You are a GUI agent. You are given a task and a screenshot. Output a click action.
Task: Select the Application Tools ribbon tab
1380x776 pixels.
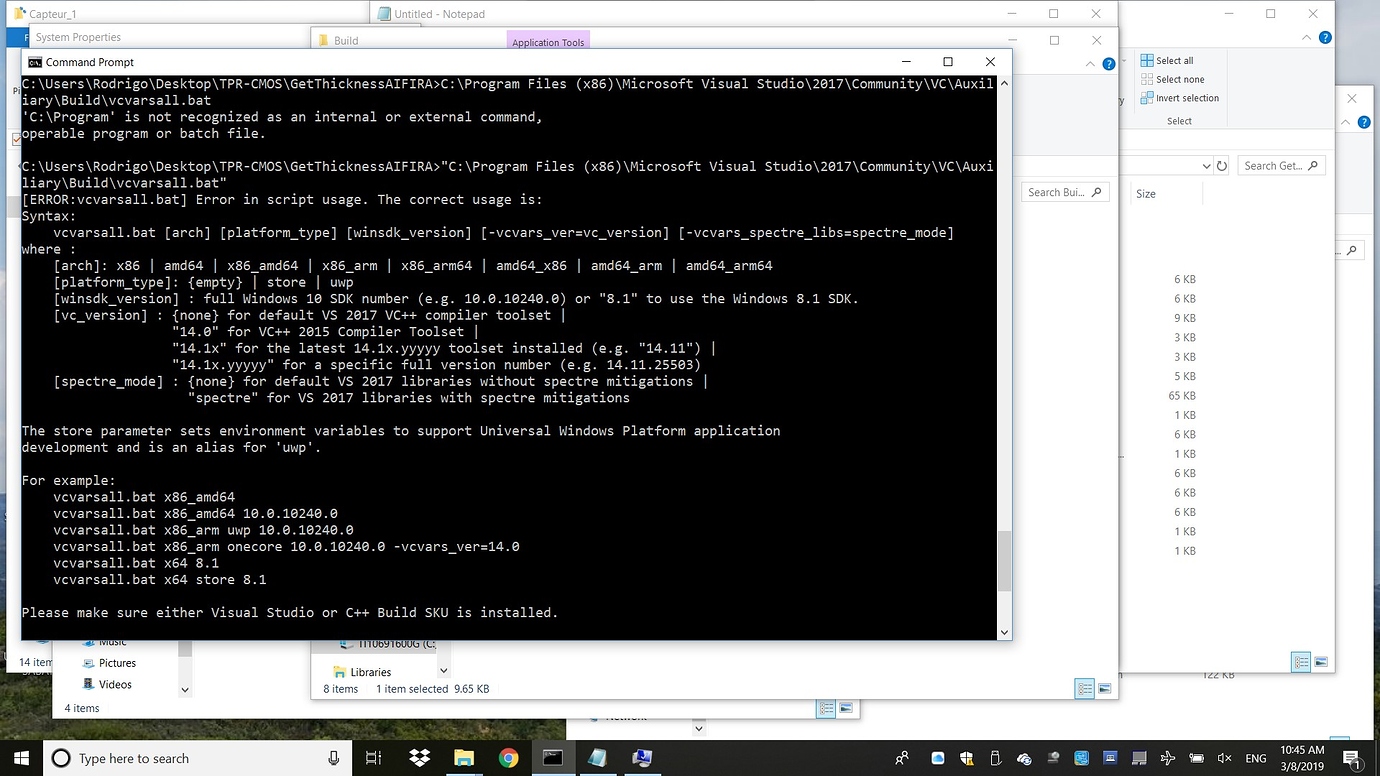click(548, 42)
